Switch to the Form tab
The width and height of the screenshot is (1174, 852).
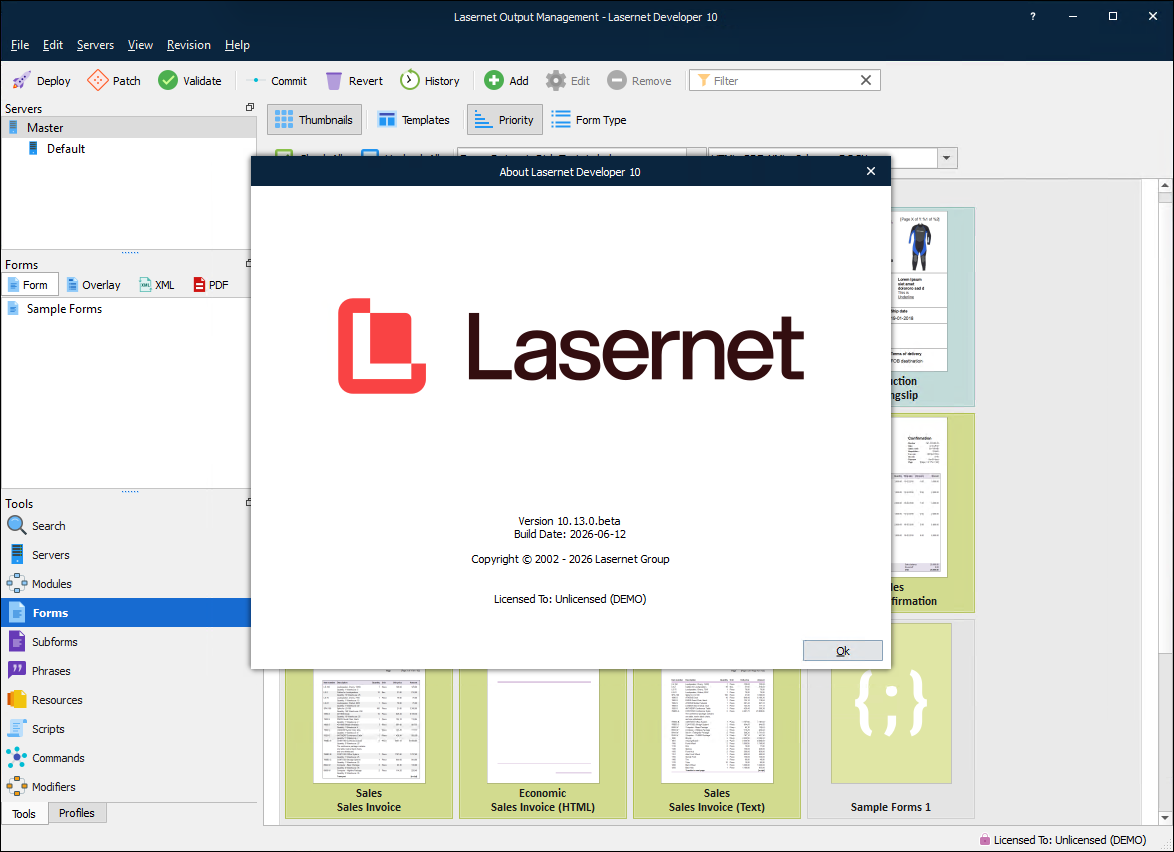coord(30,285)
